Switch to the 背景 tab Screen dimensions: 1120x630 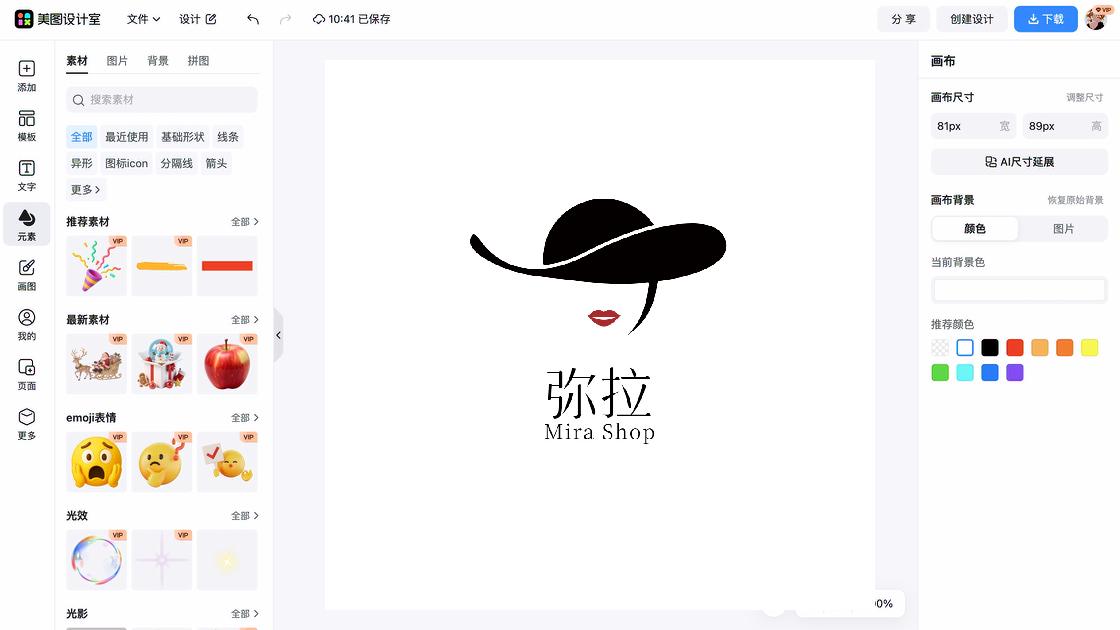coord(158,61)
